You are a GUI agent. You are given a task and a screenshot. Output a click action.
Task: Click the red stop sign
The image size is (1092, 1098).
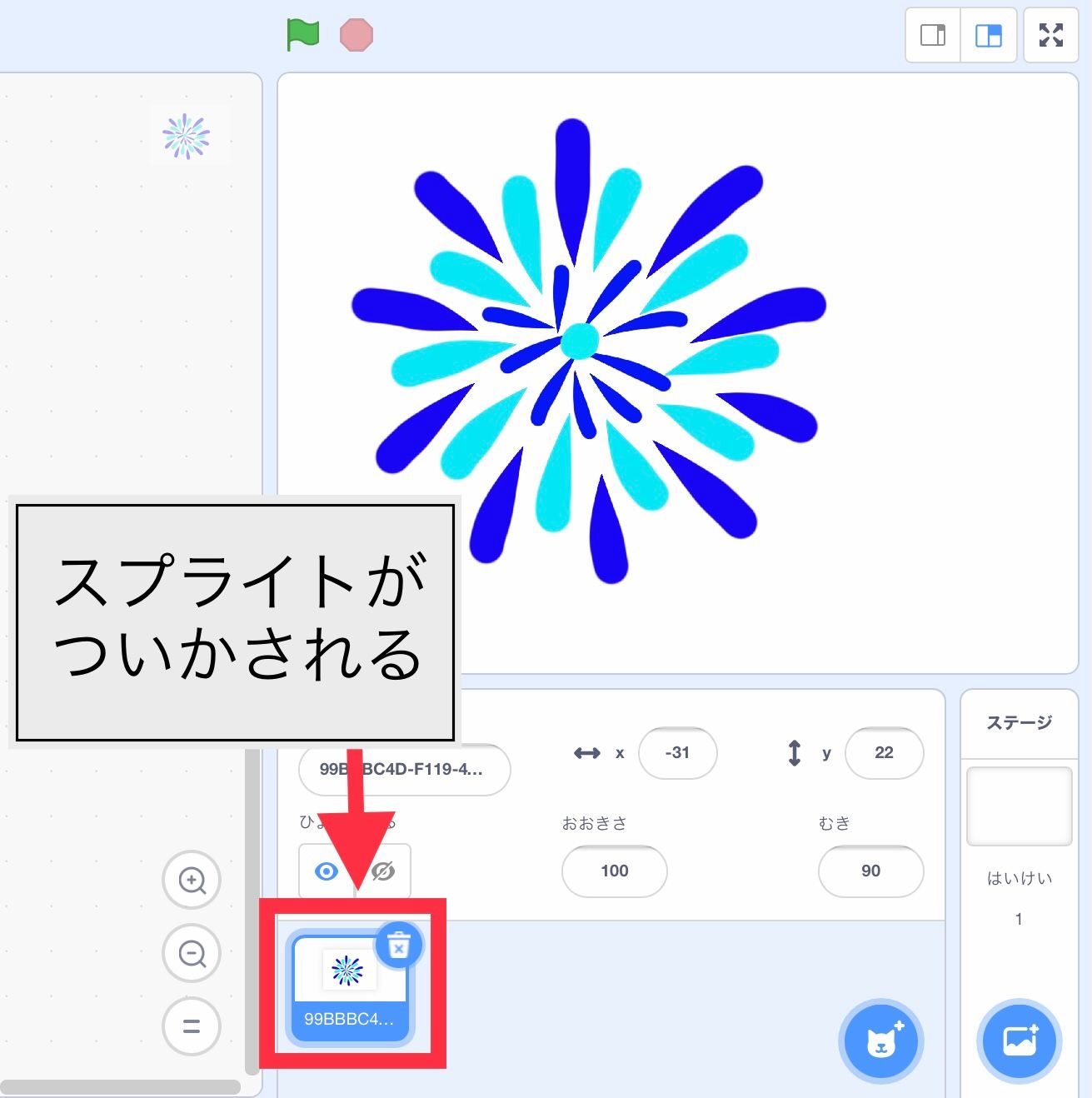(357, 34)
